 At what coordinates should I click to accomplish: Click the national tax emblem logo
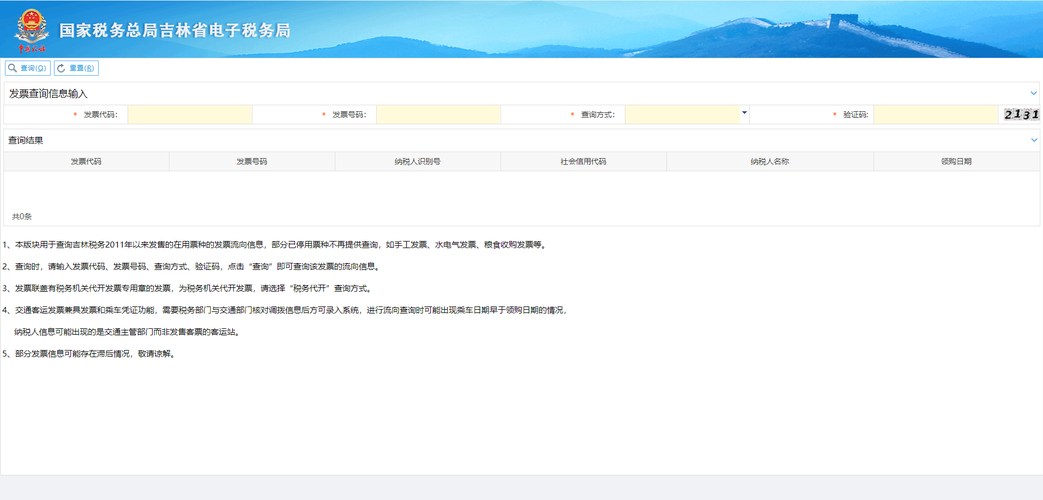(x=31, y=29)
